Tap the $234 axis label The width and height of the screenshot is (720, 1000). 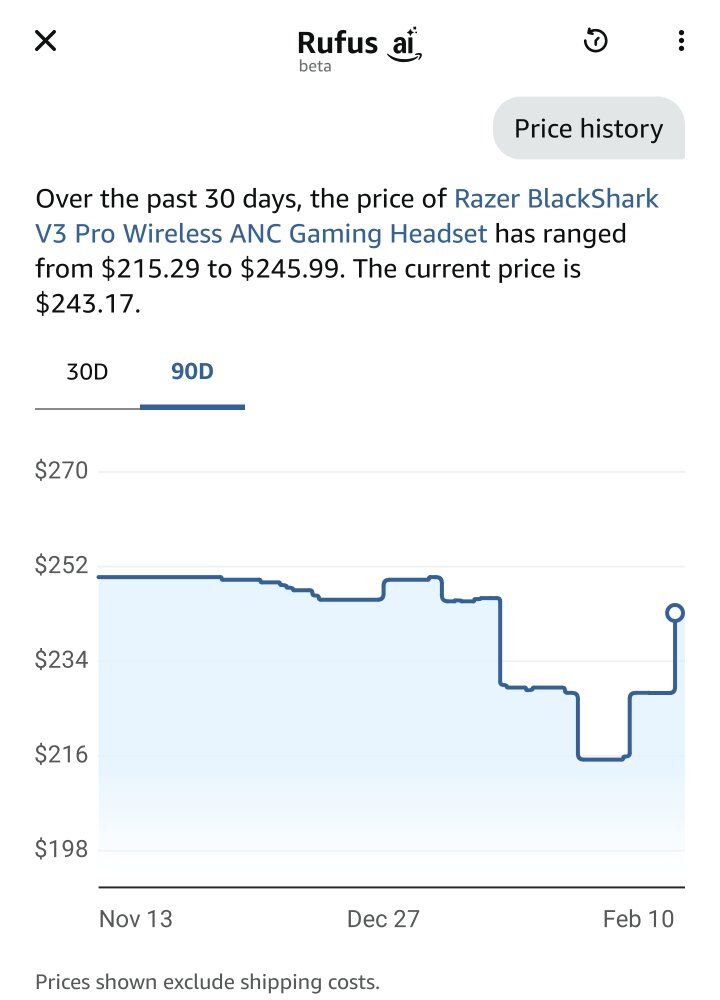62,660
